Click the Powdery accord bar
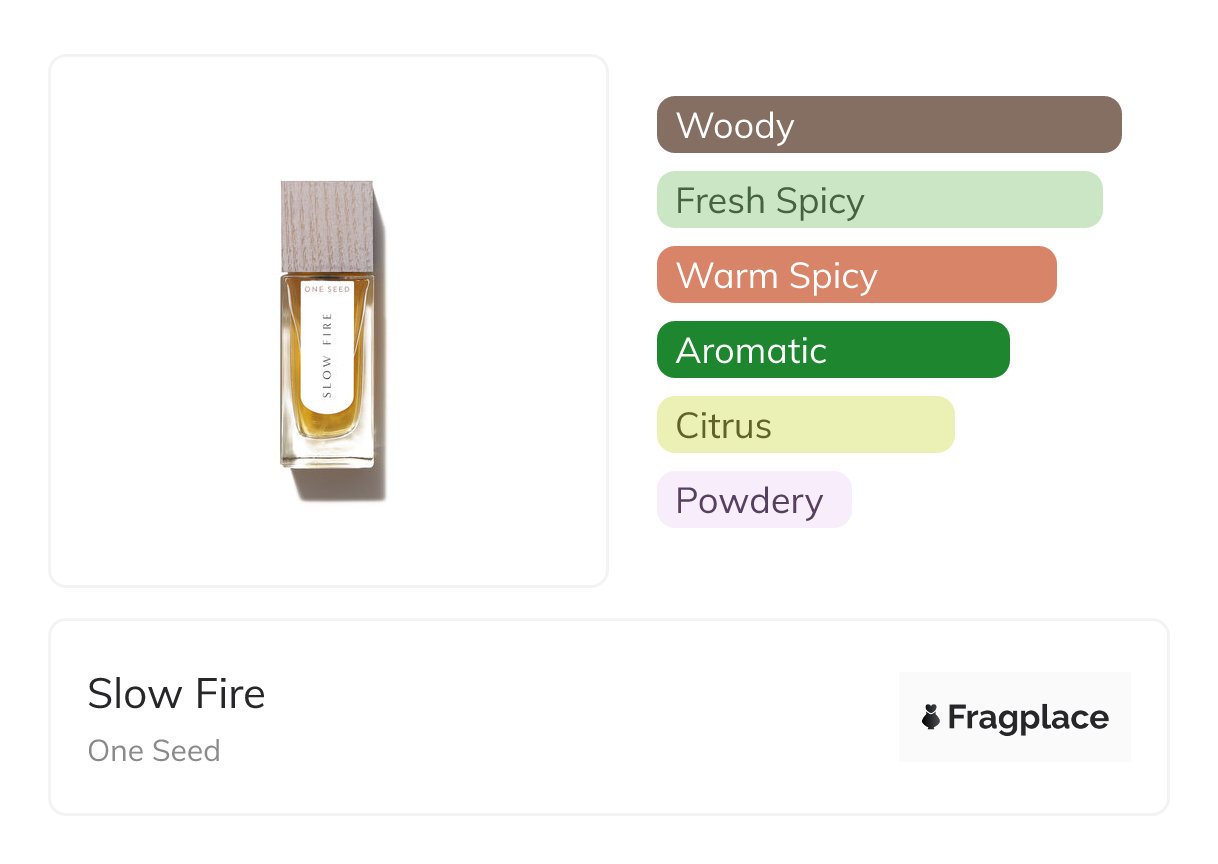The image size is (1218, 864). click(x=753, y=500)
